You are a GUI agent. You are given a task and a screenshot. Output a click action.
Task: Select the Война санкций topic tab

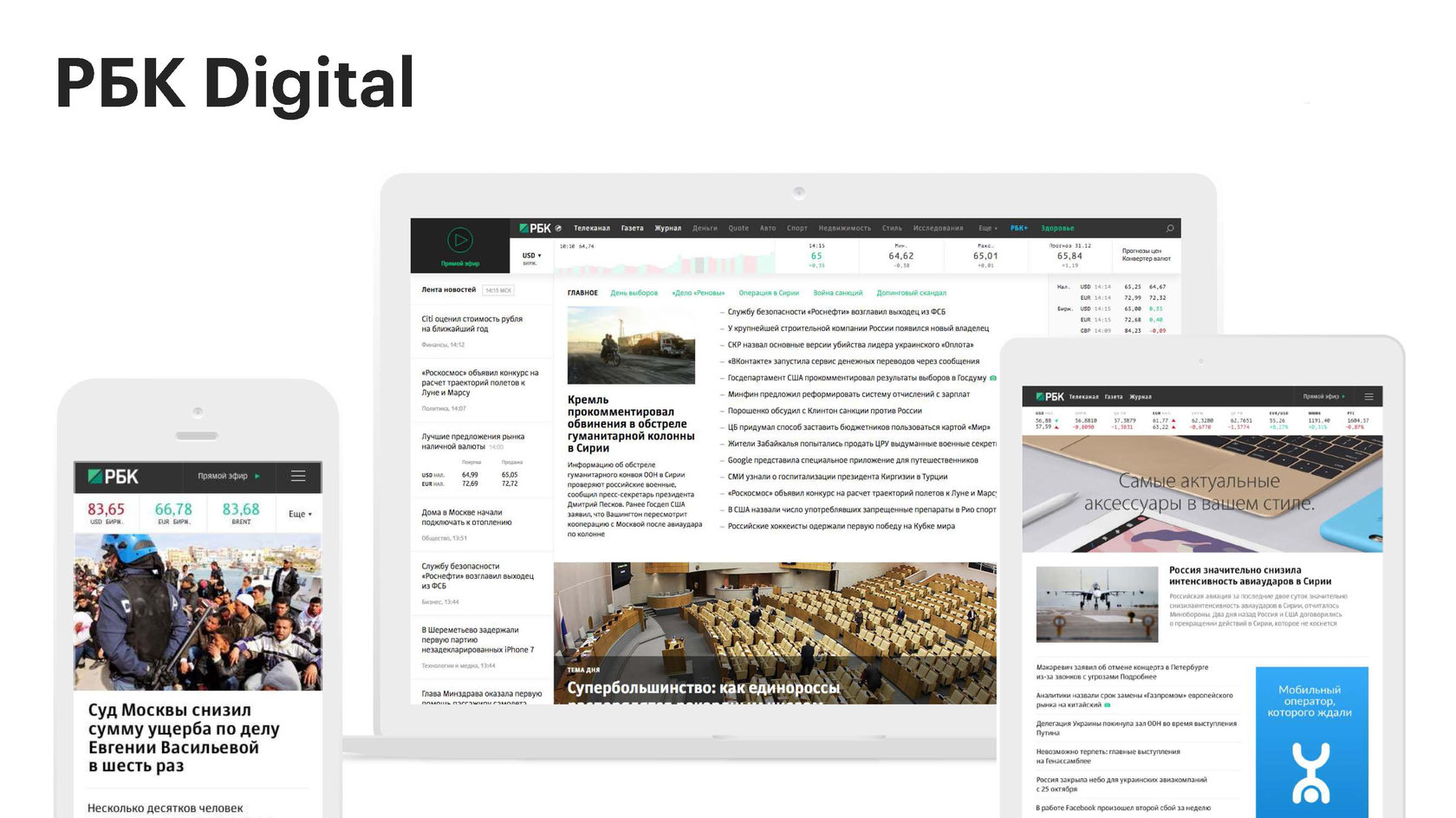[838, 293]
